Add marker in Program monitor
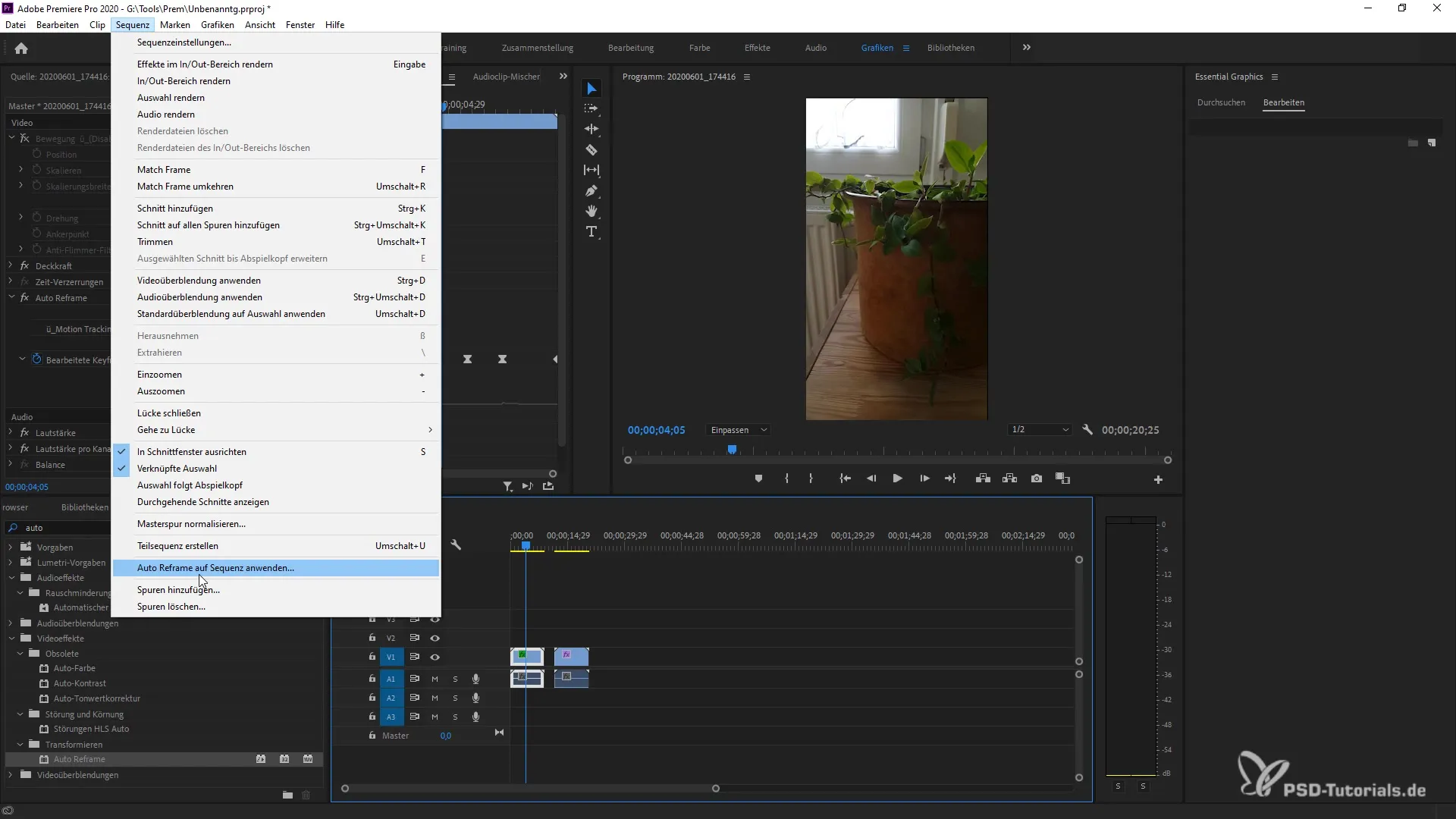Screen dimensions: 1456x819 (758, 479)
